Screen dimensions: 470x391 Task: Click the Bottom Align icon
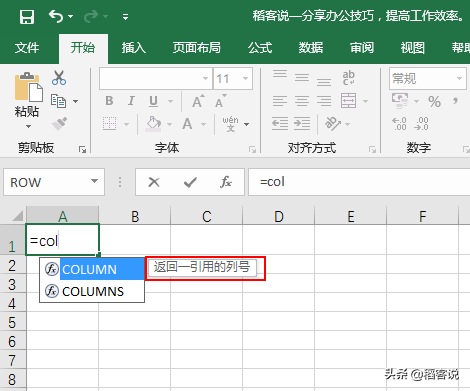point(324,82)
